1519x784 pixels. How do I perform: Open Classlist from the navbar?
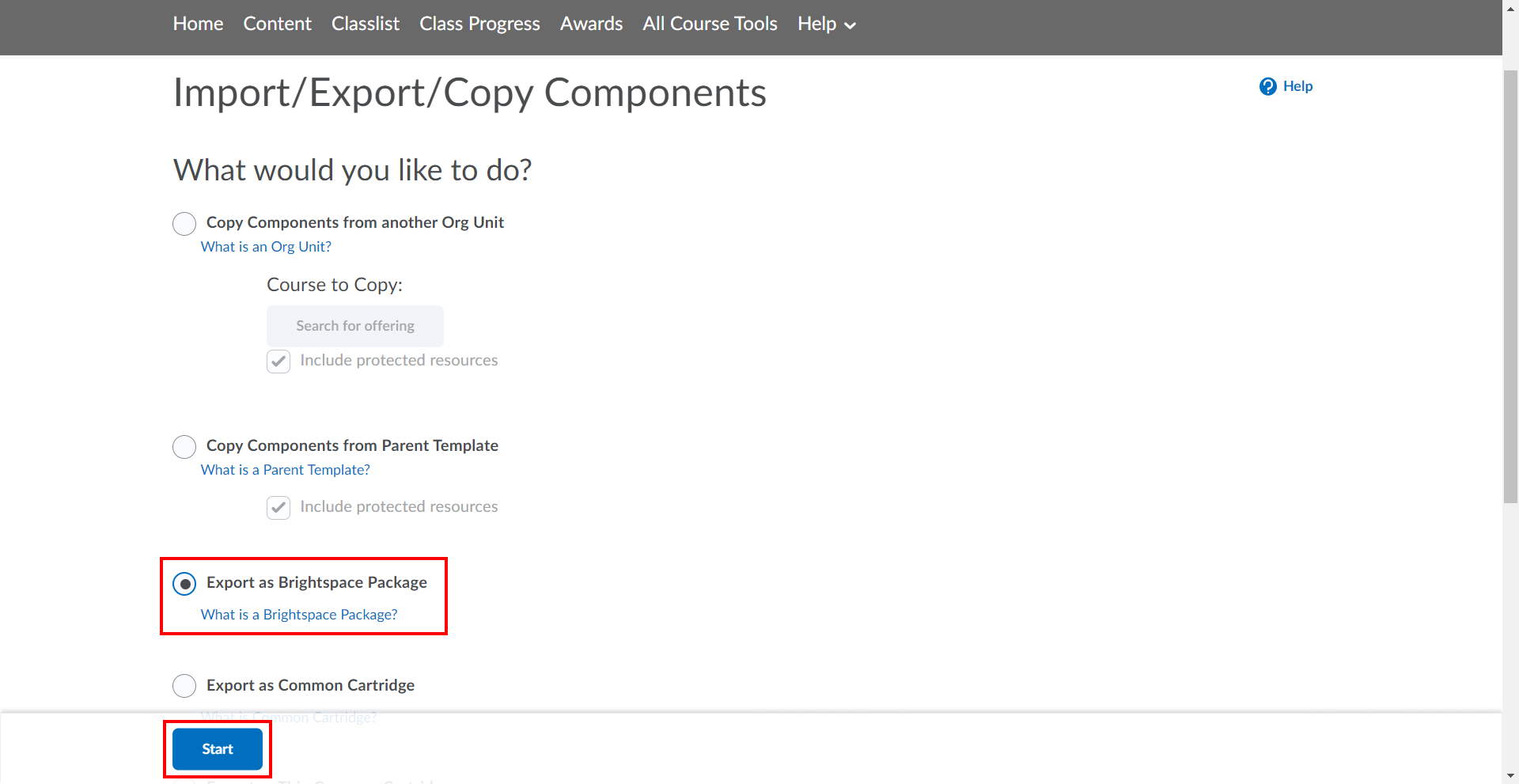click(x=366, y=24)
